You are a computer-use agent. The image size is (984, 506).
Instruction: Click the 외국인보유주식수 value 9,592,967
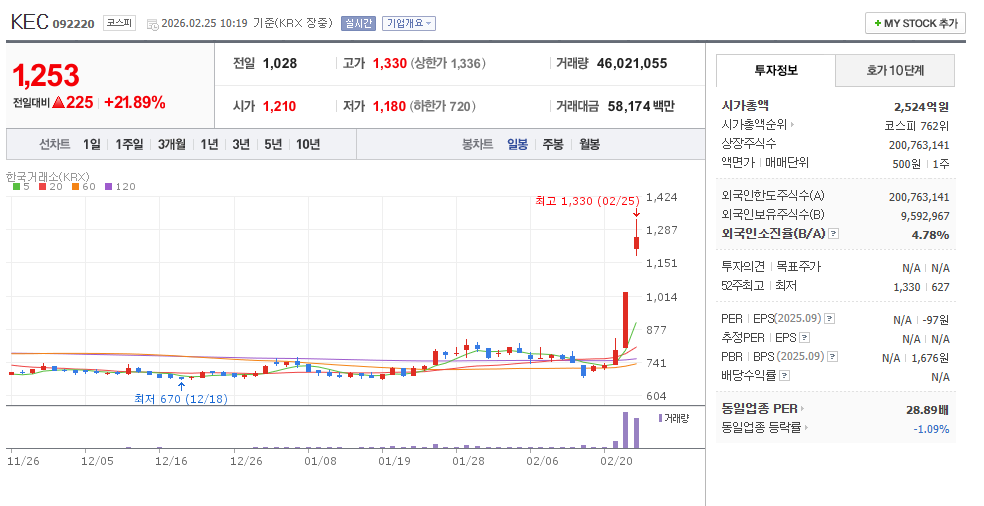(x=924, y=216)
